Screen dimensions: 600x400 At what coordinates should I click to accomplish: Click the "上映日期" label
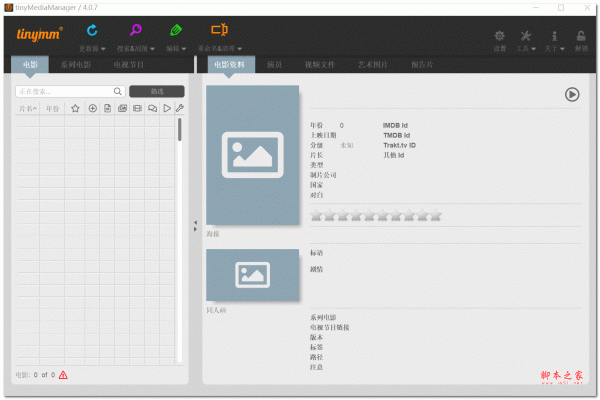click(323, 135)
